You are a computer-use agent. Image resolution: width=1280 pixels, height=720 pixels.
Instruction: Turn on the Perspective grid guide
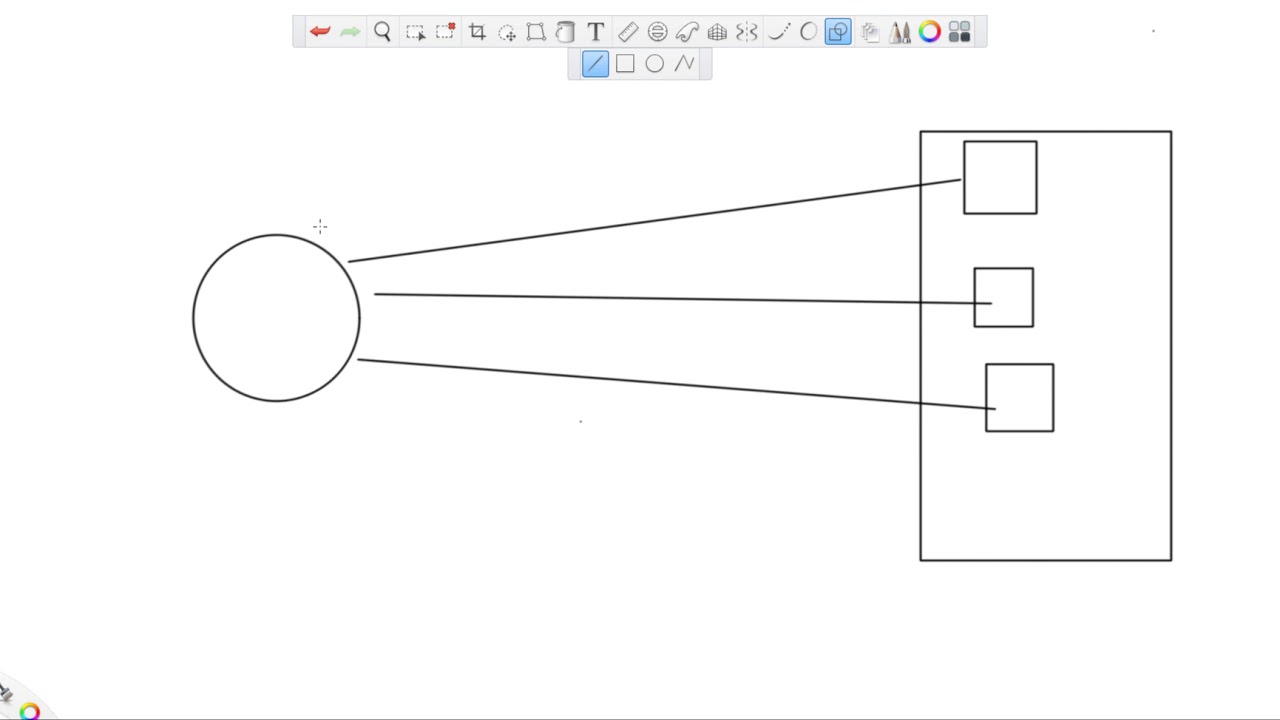[717, 32]
